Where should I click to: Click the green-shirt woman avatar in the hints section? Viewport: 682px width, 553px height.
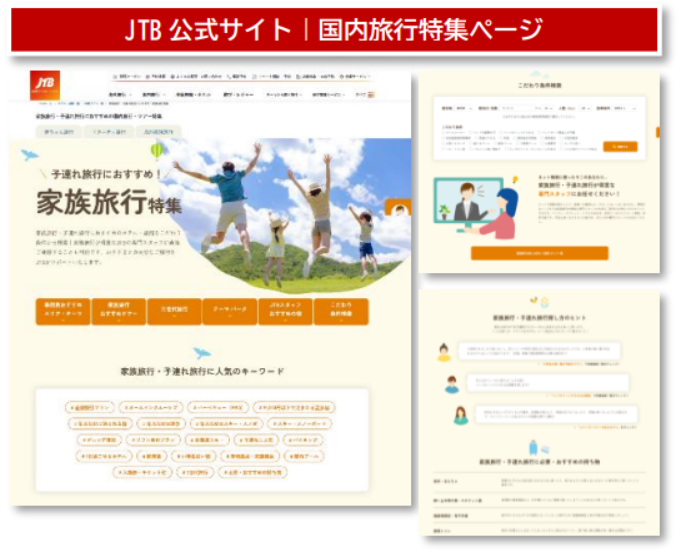(x=461, y=416)
